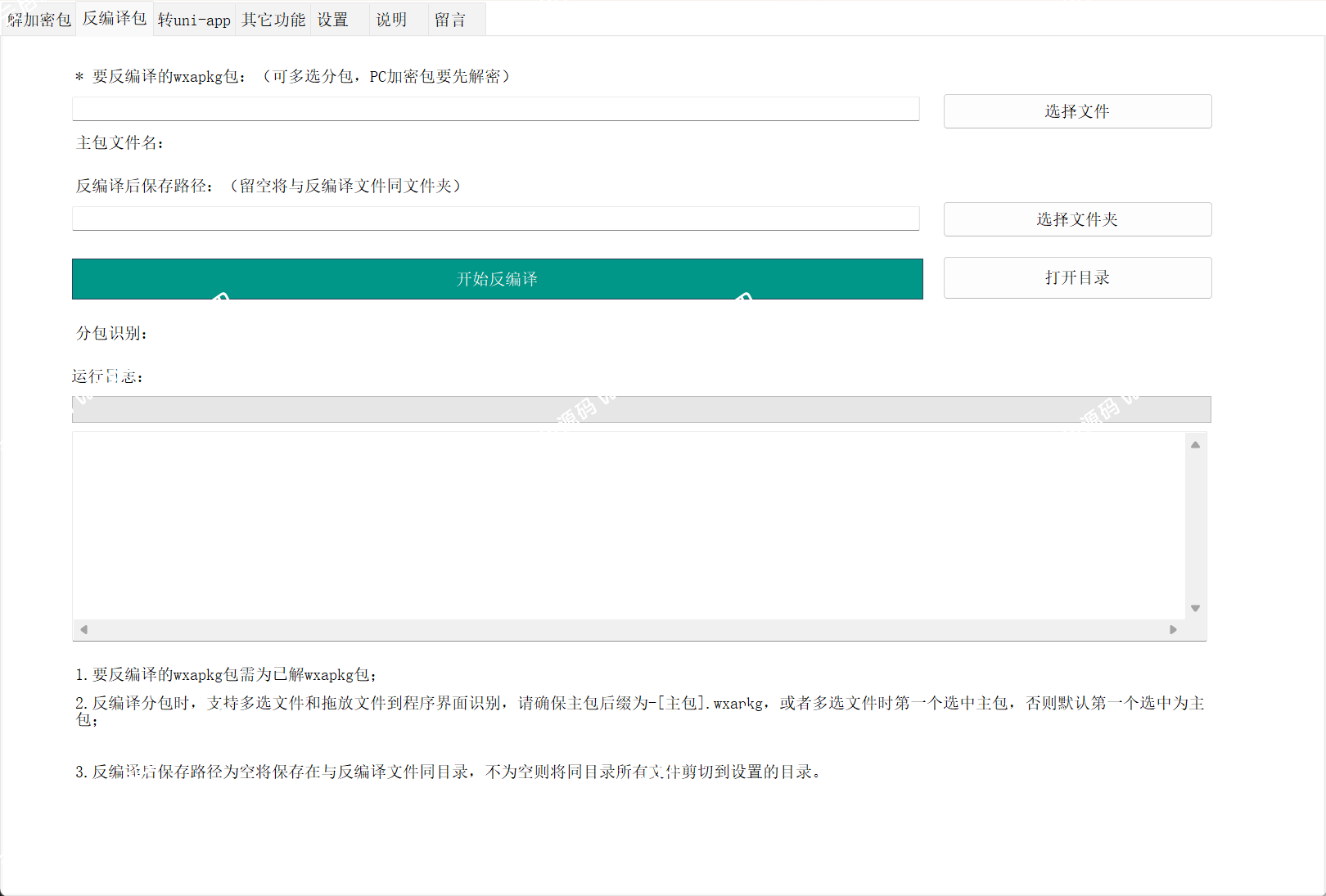
Task: Click the save path input field
Action: (495, 218)
